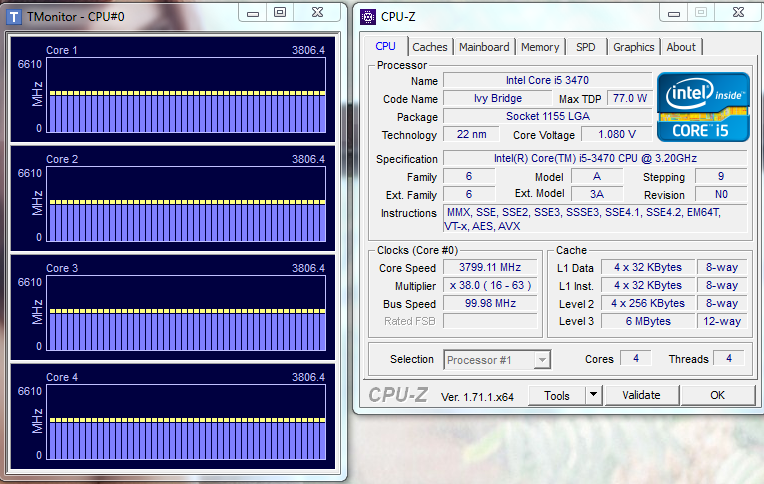This screenshot has width=764, height=484.
Task: Click the Threads count value '4'
Action: [x=729, y=359]
